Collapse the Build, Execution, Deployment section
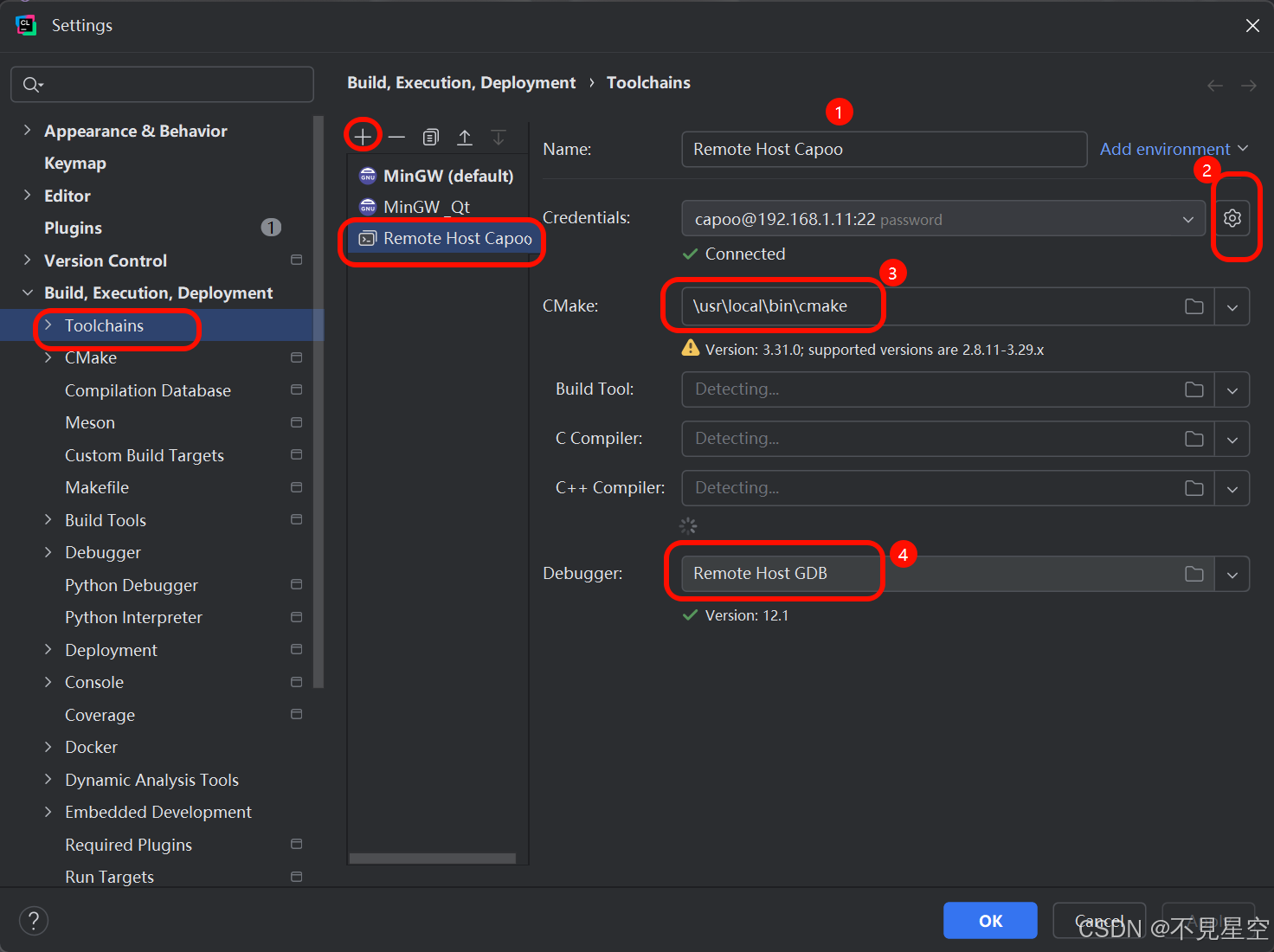Image resolution: width=1274 pixels, height=952 pixels. [x=27, y=293]
